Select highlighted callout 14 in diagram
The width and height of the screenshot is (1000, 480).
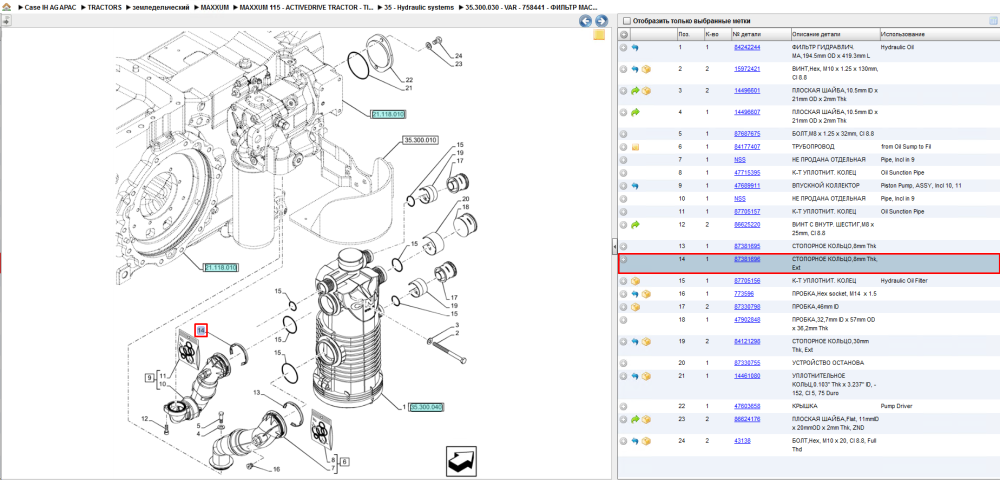click(x=202, y=330)
